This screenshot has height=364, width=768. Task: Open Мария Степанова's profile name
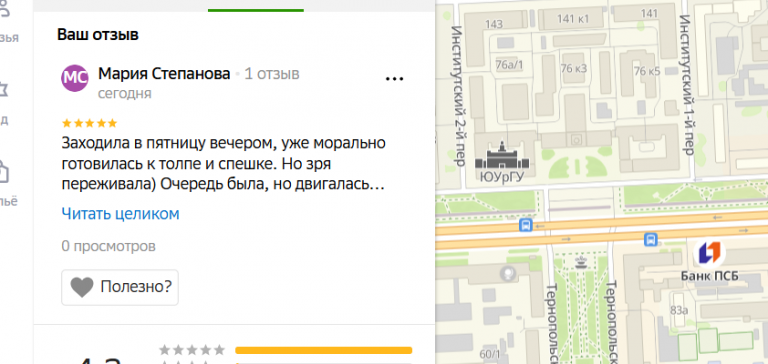click(164, 74)
